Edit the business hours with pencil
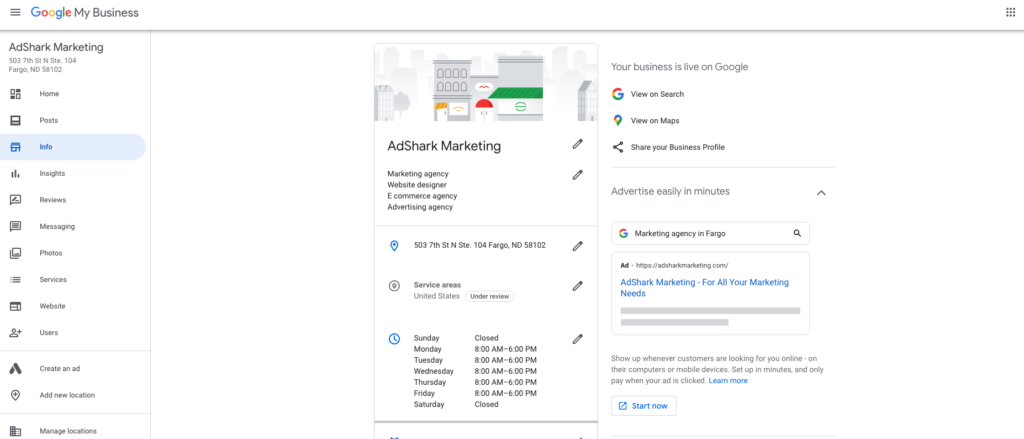Viewport: 1024px width, 439px height. click(x=577, y=339)
